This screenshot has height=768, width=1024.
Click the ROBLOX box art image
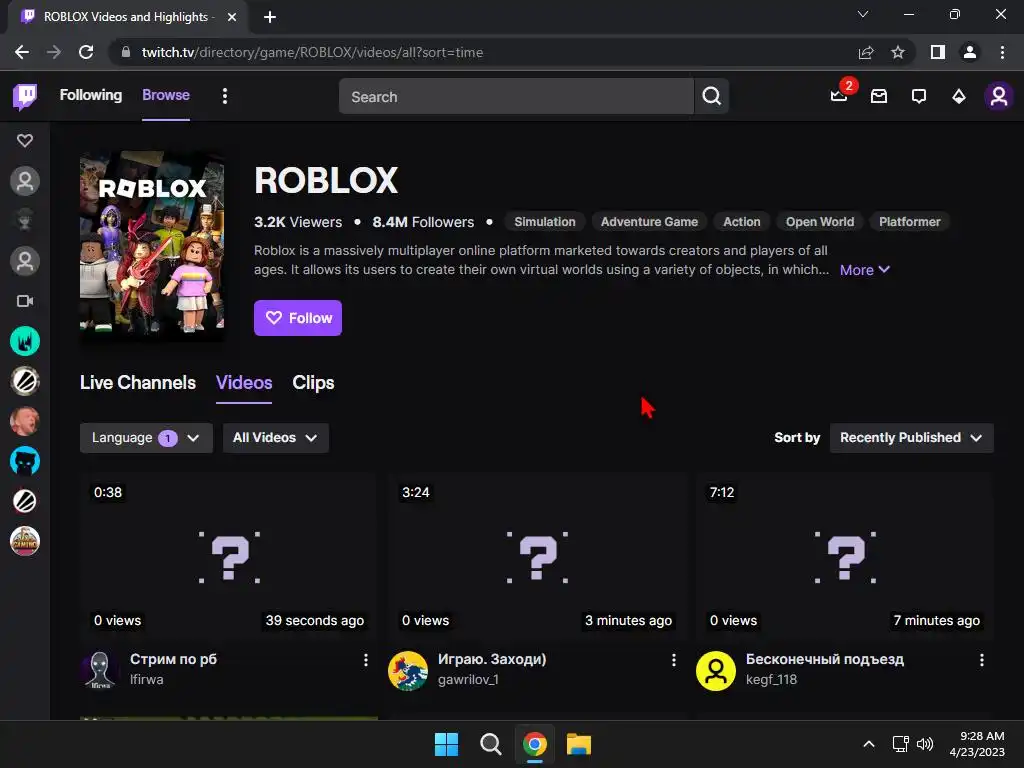click(152, 246)
